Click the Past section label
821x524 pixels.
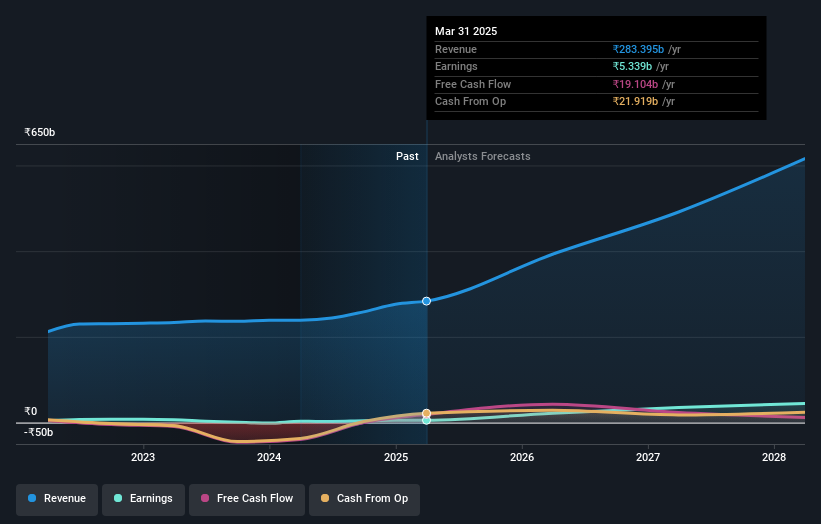pyautogui.click(x=407, y=157)
